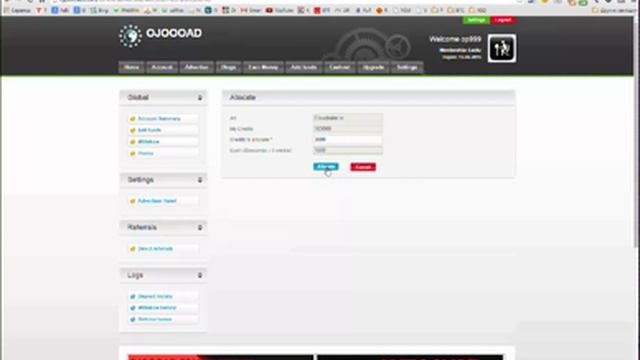Screen dimensions: 640x360
Task: Click icon beside Account Summary
Action: click(132, 119)
